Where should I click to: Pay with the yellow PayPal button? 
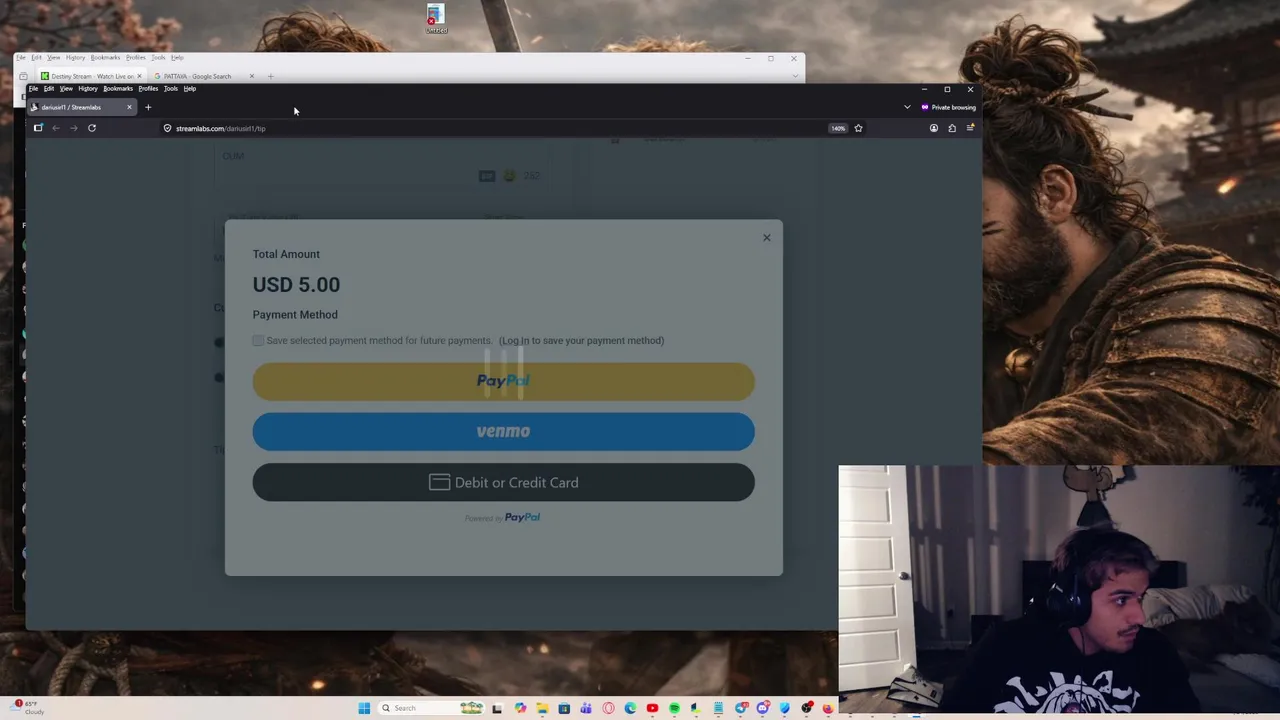click(x=503, y=381)
